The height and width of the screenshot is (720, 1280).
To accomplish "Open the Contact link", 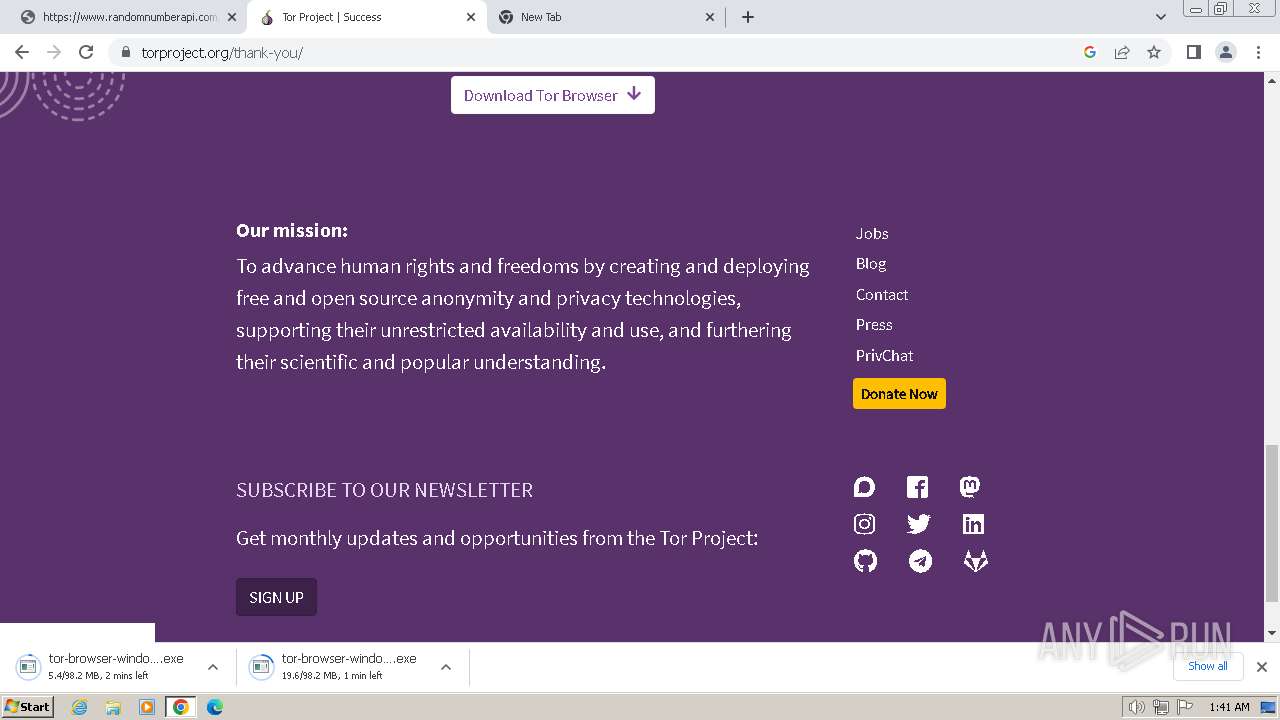I will (x=882, y=294).
